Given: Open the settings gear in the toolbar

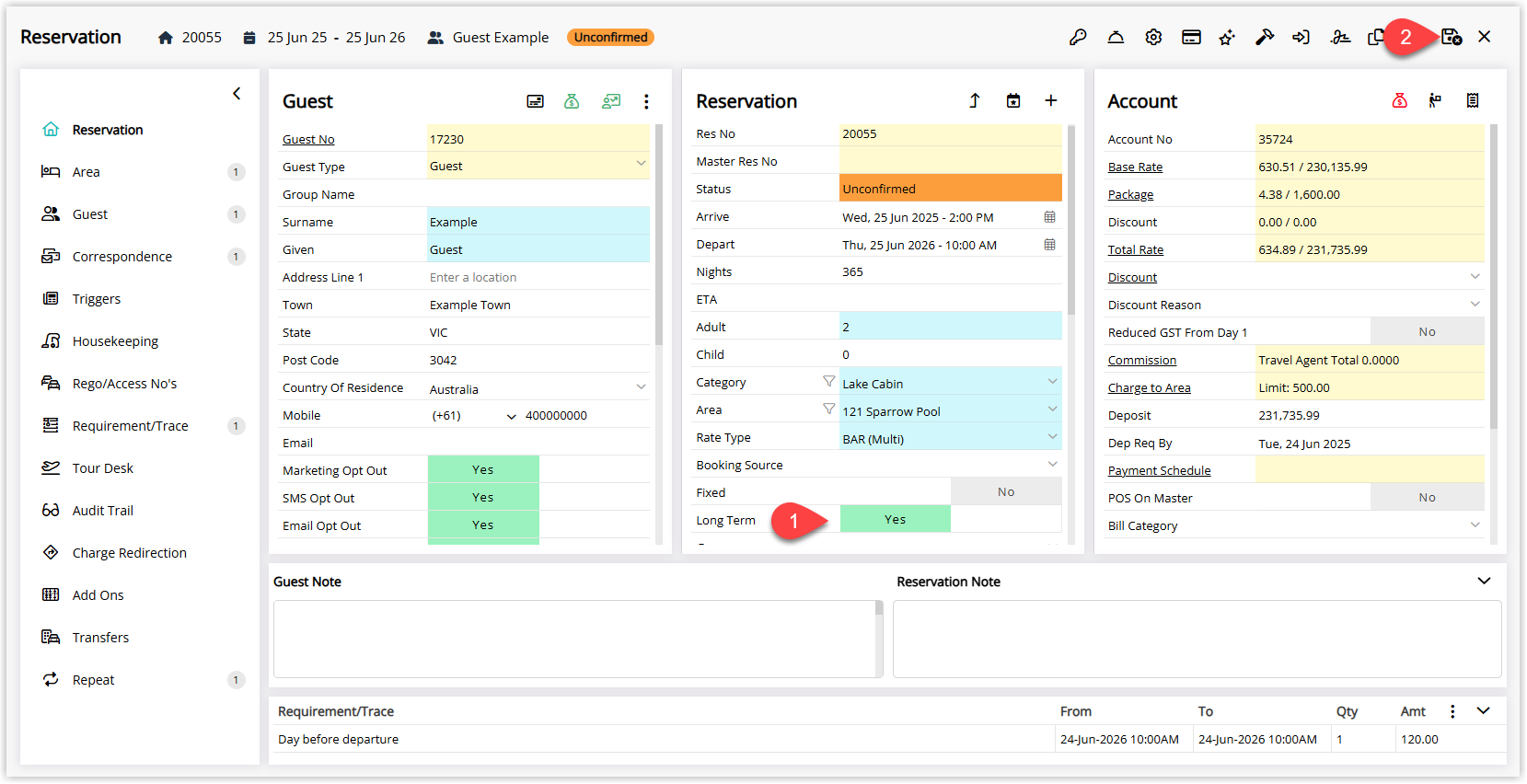Looking at the screenshot, I should (x=1153, y=38).
